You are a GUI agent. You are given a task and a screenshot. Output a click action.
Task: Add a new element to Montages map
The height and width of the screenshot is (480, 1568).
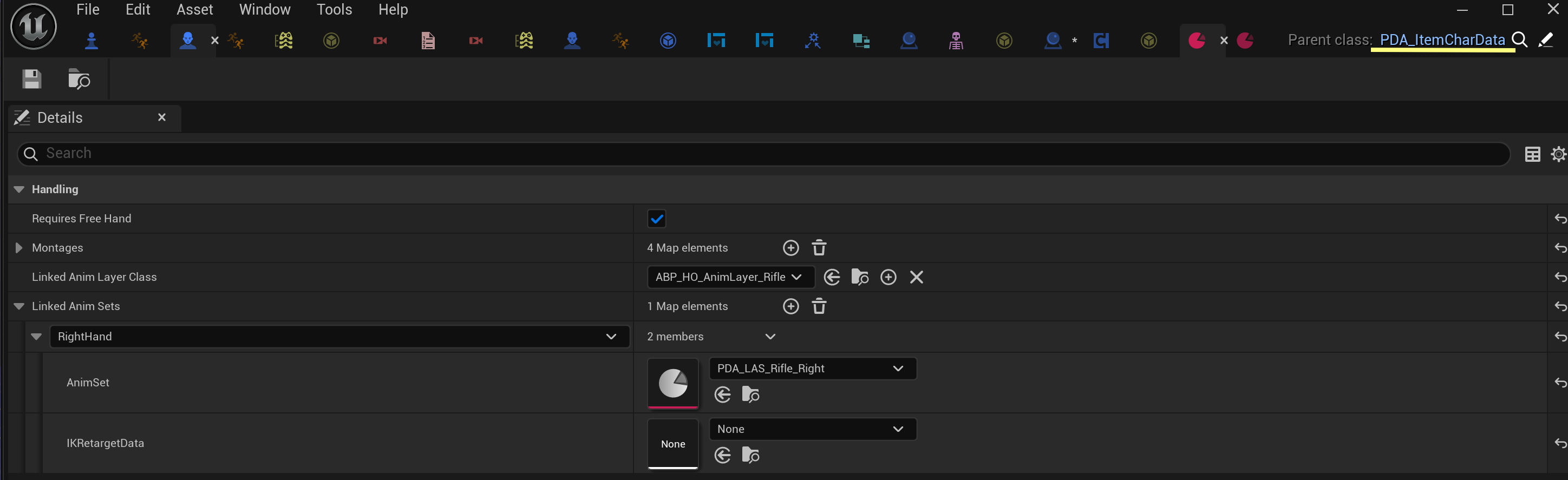pos(790,248)
